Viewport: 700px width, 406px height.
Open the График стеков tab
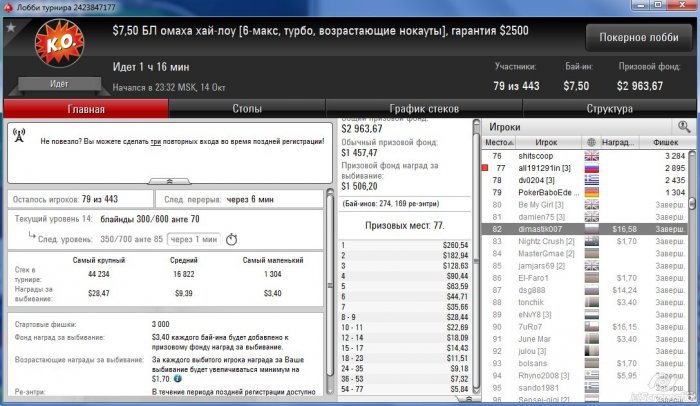coord(424,109)
